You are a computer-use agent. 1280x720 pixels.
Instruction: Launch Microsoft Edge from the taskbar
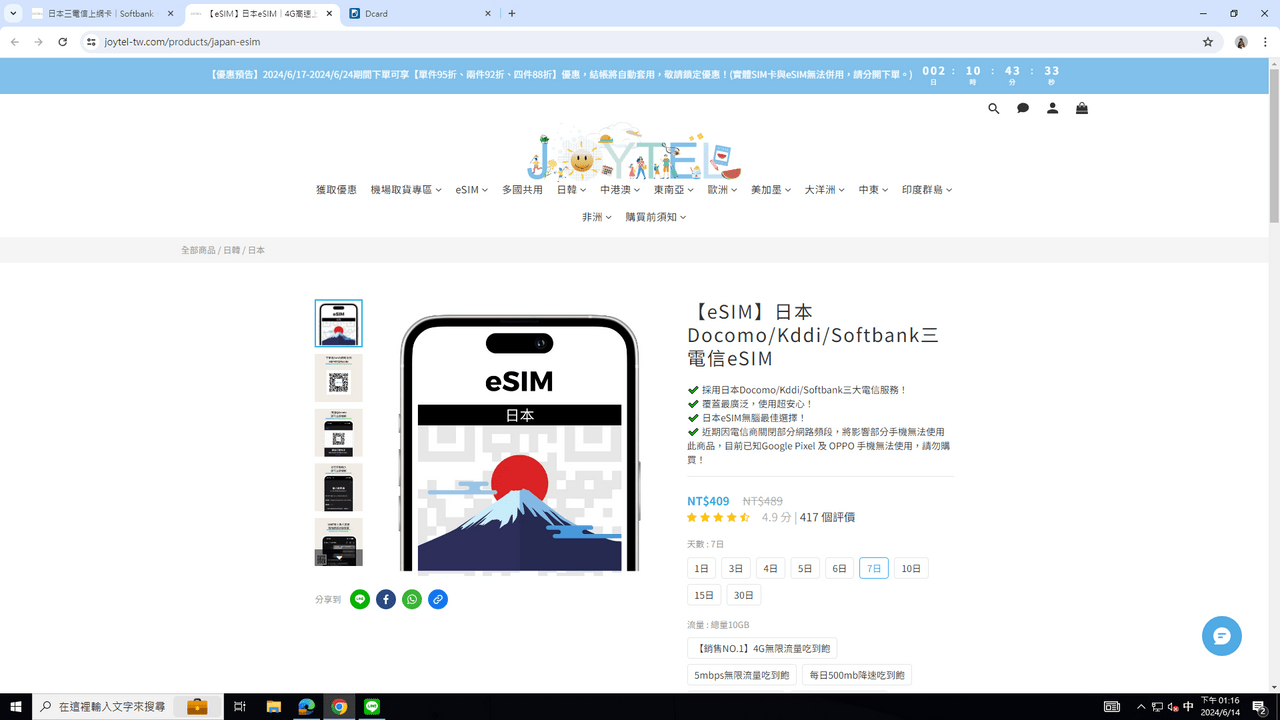pos(306,707)
